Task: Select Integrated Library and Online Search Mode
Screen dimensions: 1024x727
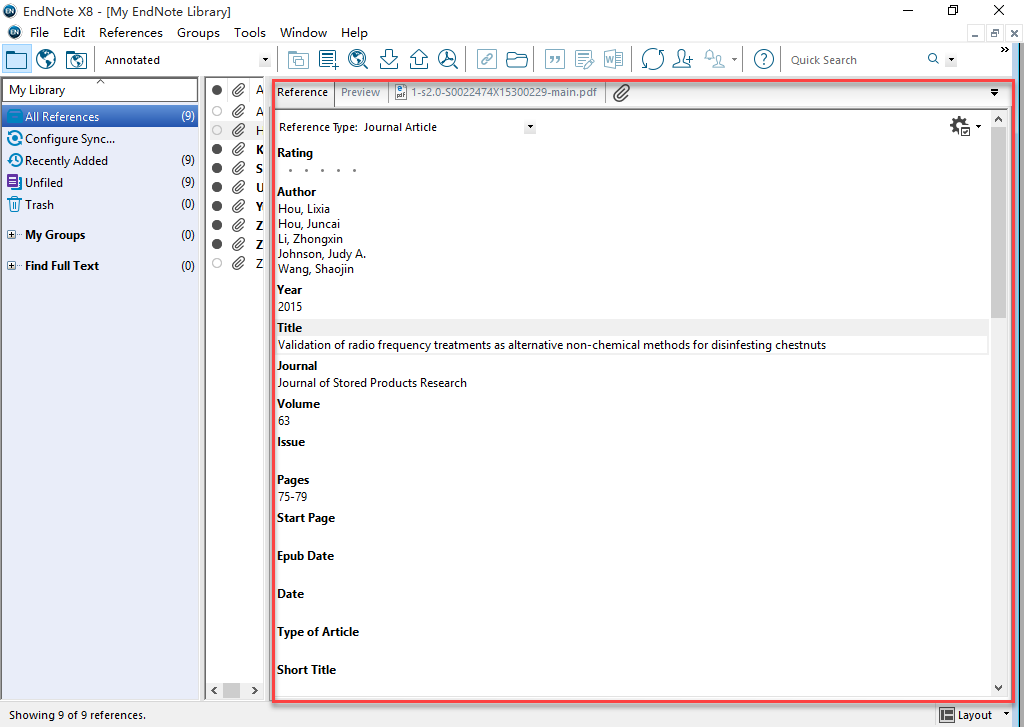Action: pos(76,60)
